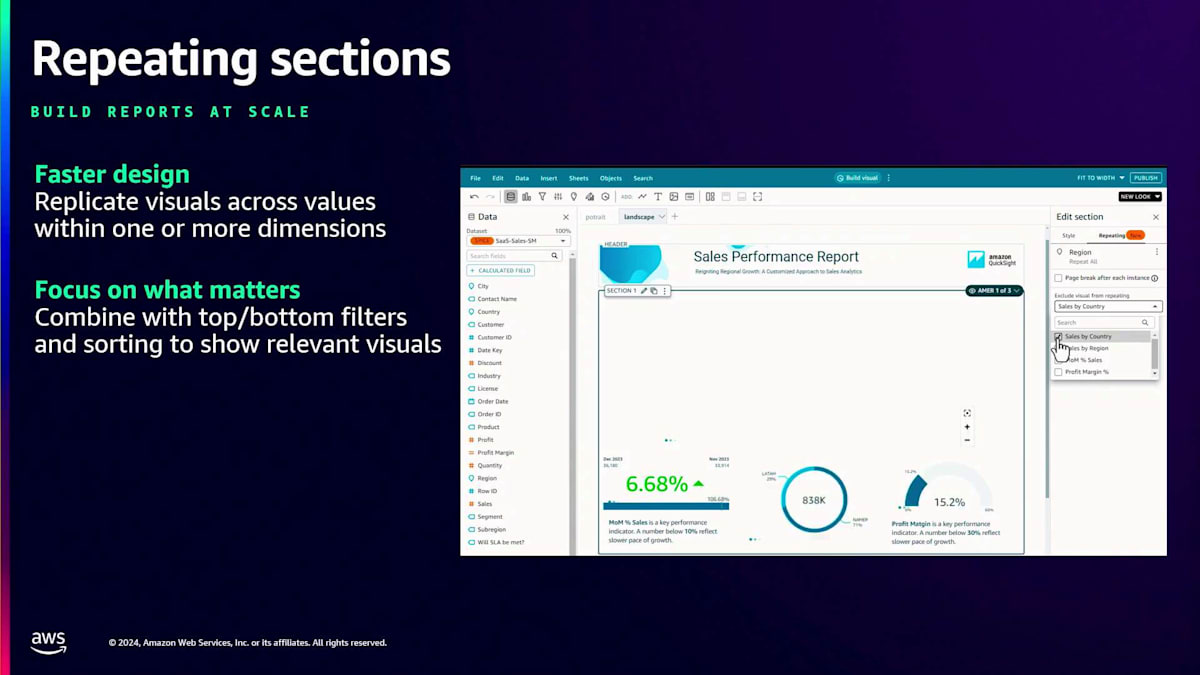
Task: Open the Filter funnel icon
Action: (543, 197)
